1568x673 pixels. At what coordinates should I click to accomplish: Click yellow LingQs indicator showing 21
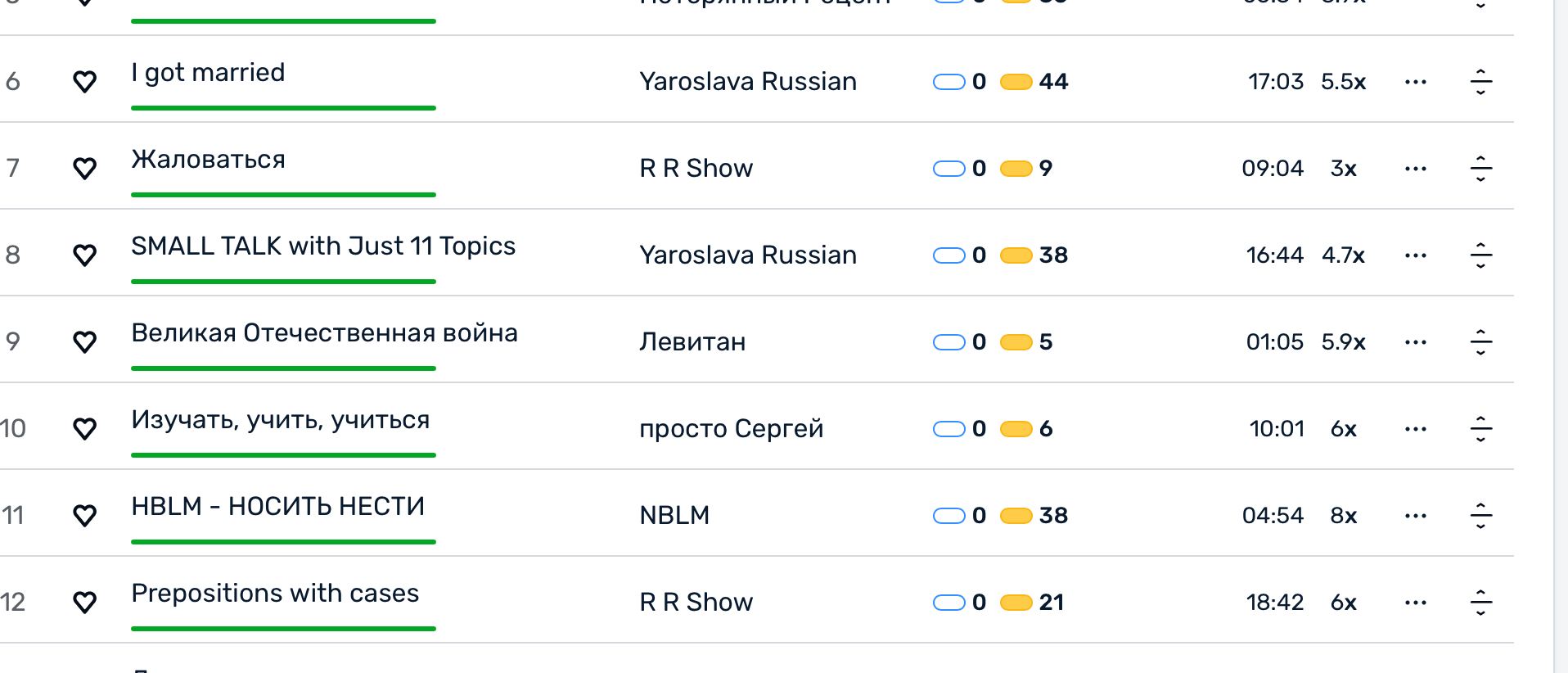[x=1016, y=603]
